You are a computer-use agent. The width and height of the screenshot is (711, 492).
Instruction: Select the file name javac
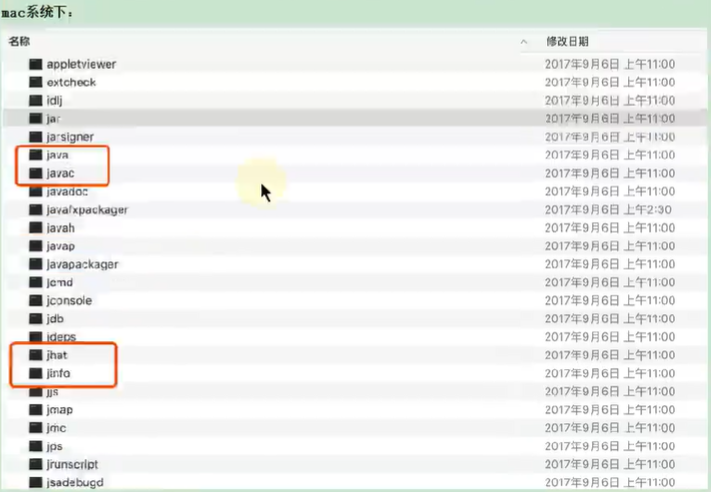pyautogui.click(x=60, y=173)
